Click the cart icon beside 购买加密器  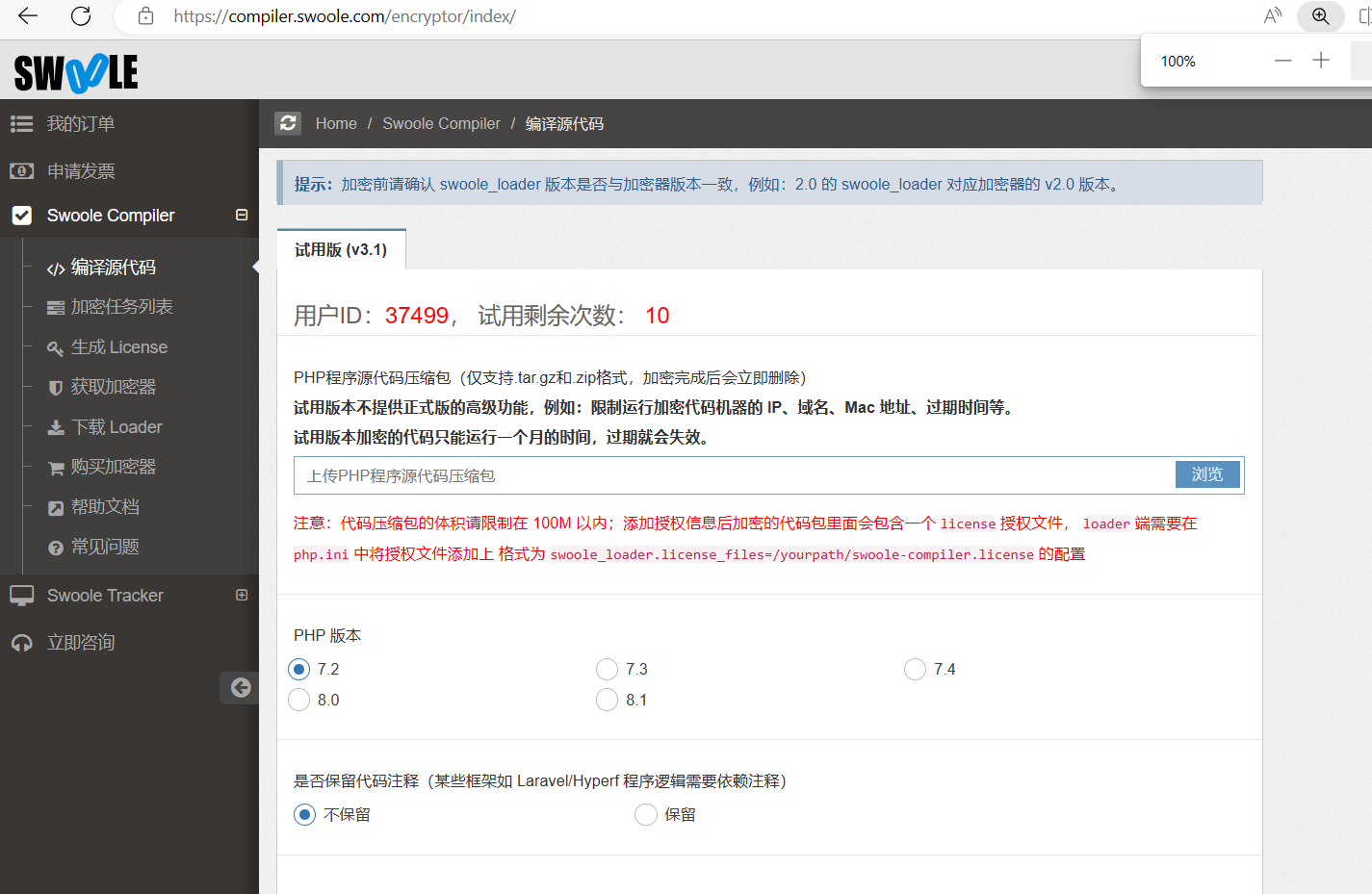(56, 469)
